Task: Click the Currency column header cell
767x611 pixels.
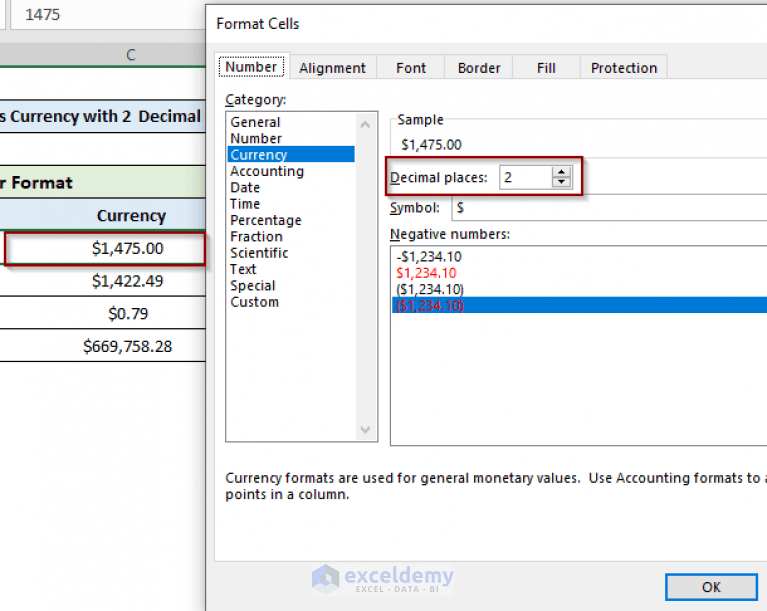Action: [x=103, y=215]
